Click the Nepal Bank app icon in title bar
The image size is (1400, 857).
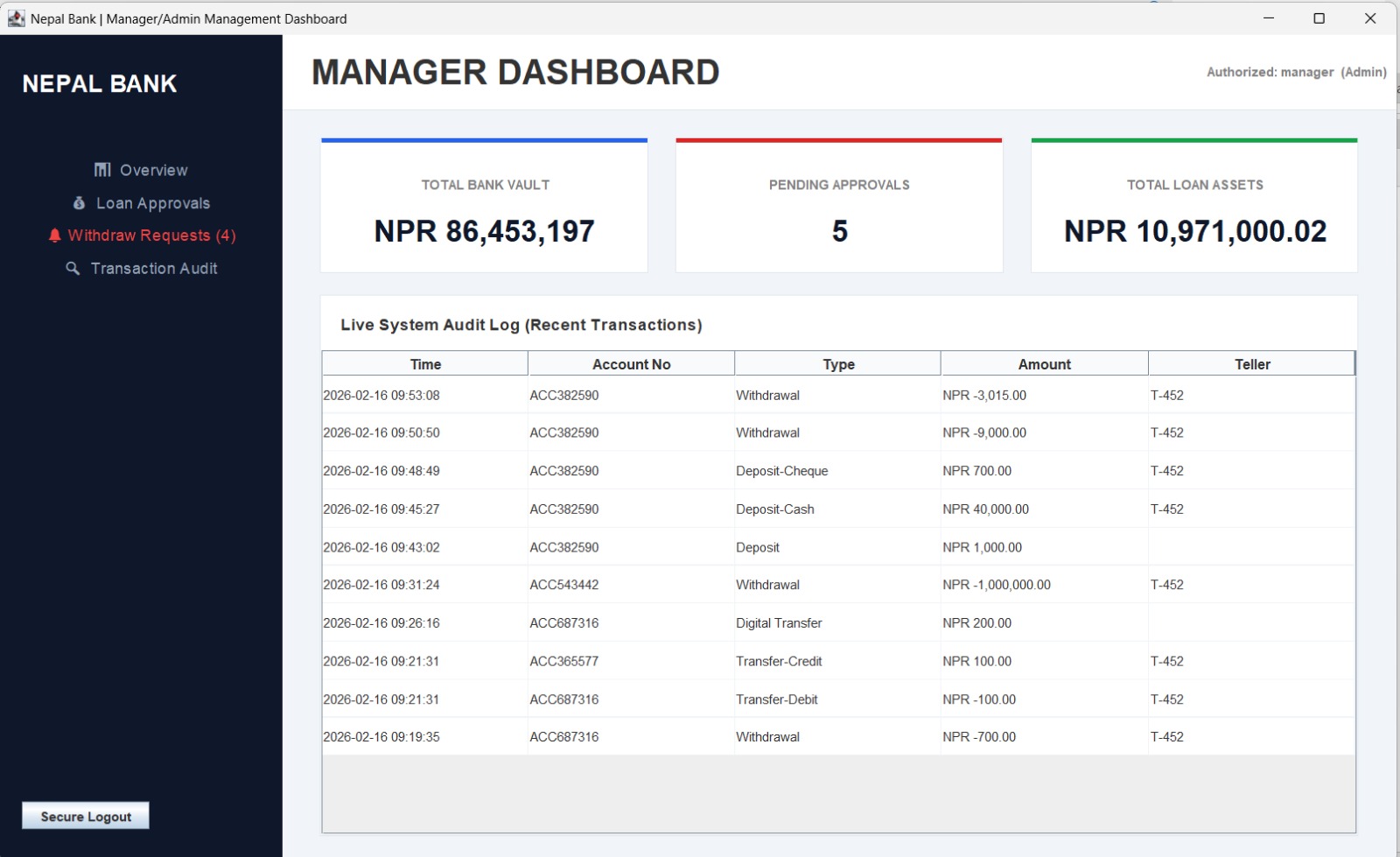click(16, 18)
